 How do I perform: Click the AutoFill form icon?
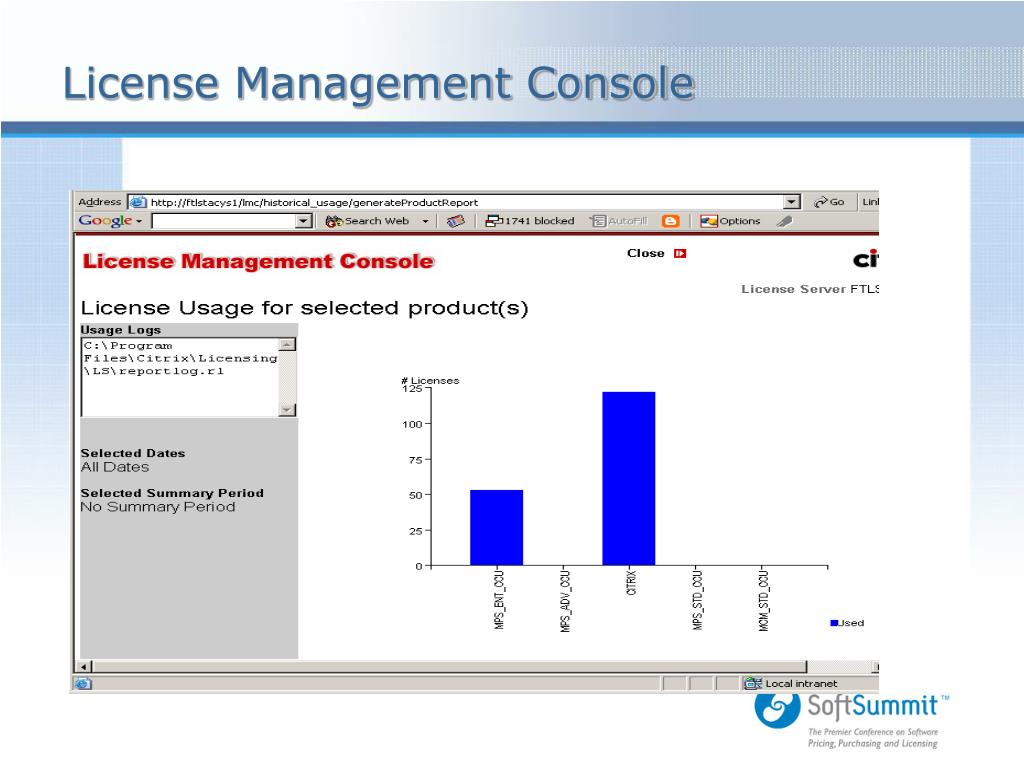598,221
